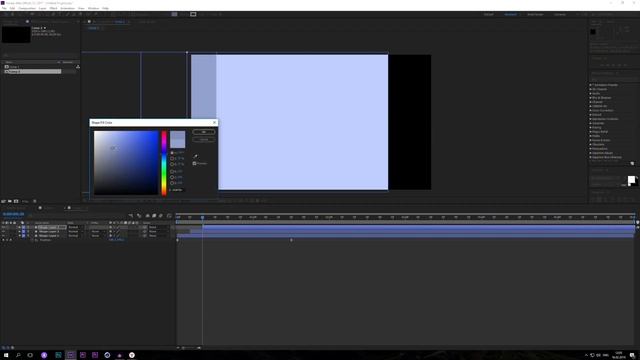This screenshot has height=360, width=640.
Task: Click the new composition icon in Project panel
Action: 16,201
